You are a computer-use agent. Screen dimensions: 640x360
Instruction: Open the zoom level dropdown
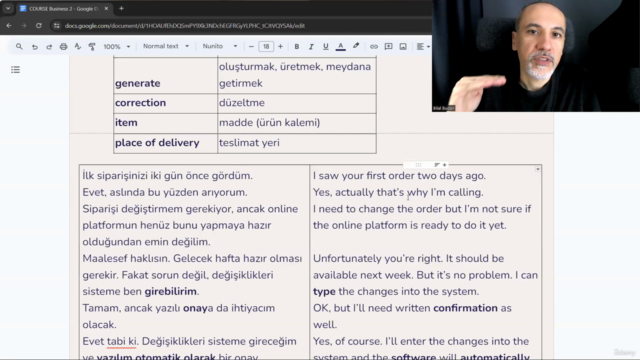[x=116, y=47]
